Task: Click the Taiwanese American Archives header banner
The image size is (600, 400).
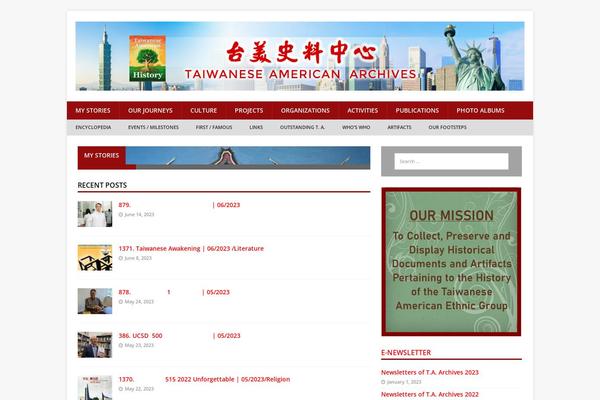Action: [300, 56]
